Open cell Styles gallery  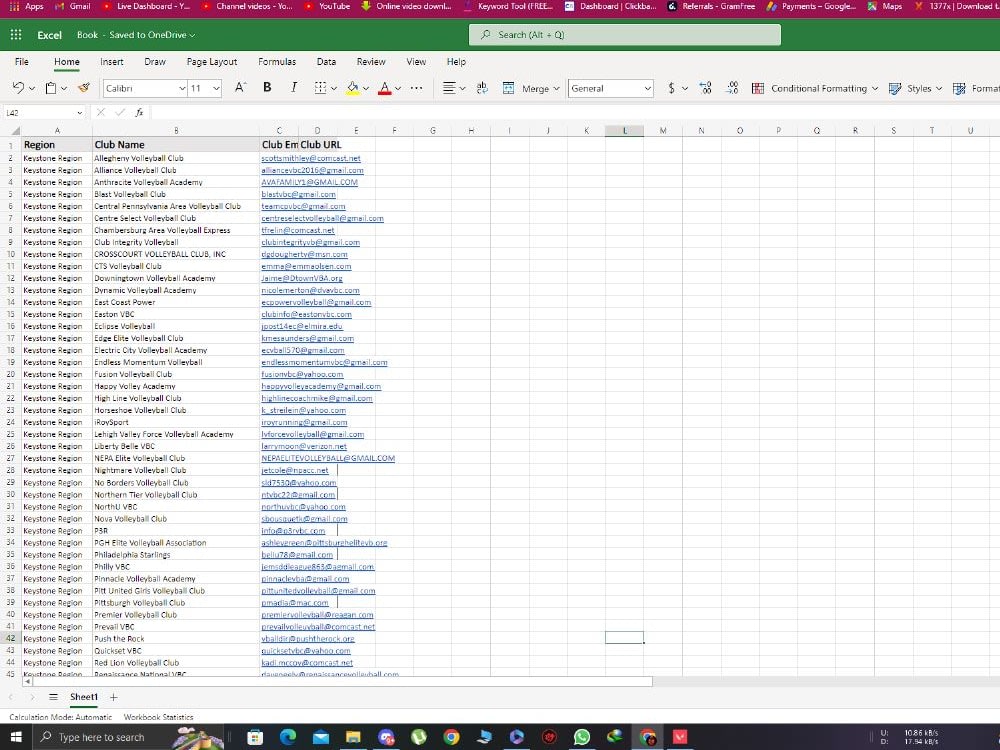pos(915,88)
